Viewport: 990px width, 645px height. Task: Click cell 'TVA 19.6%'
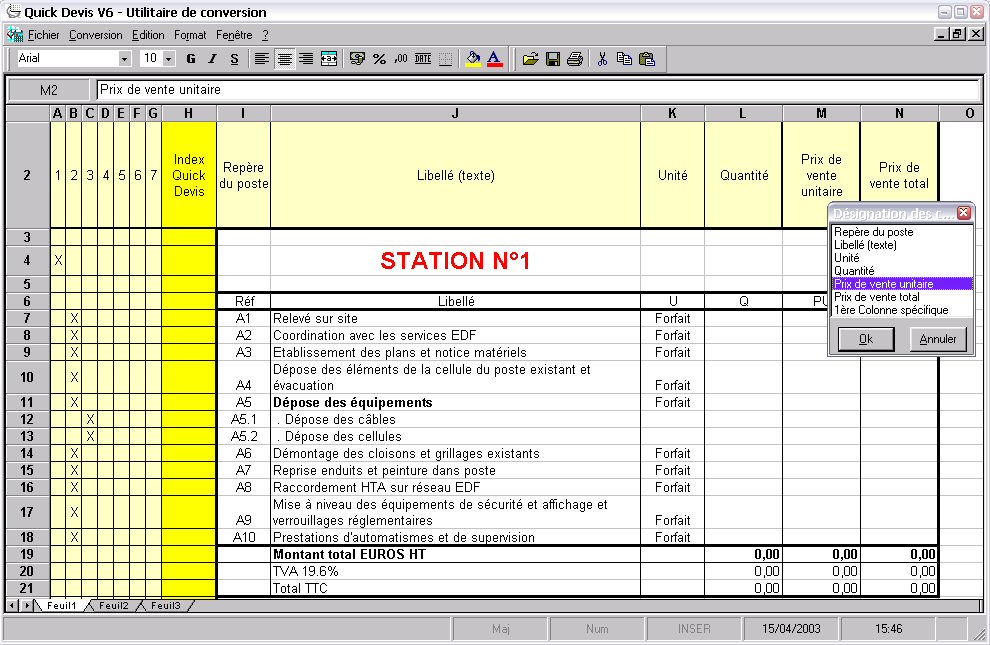click(455, 571)
